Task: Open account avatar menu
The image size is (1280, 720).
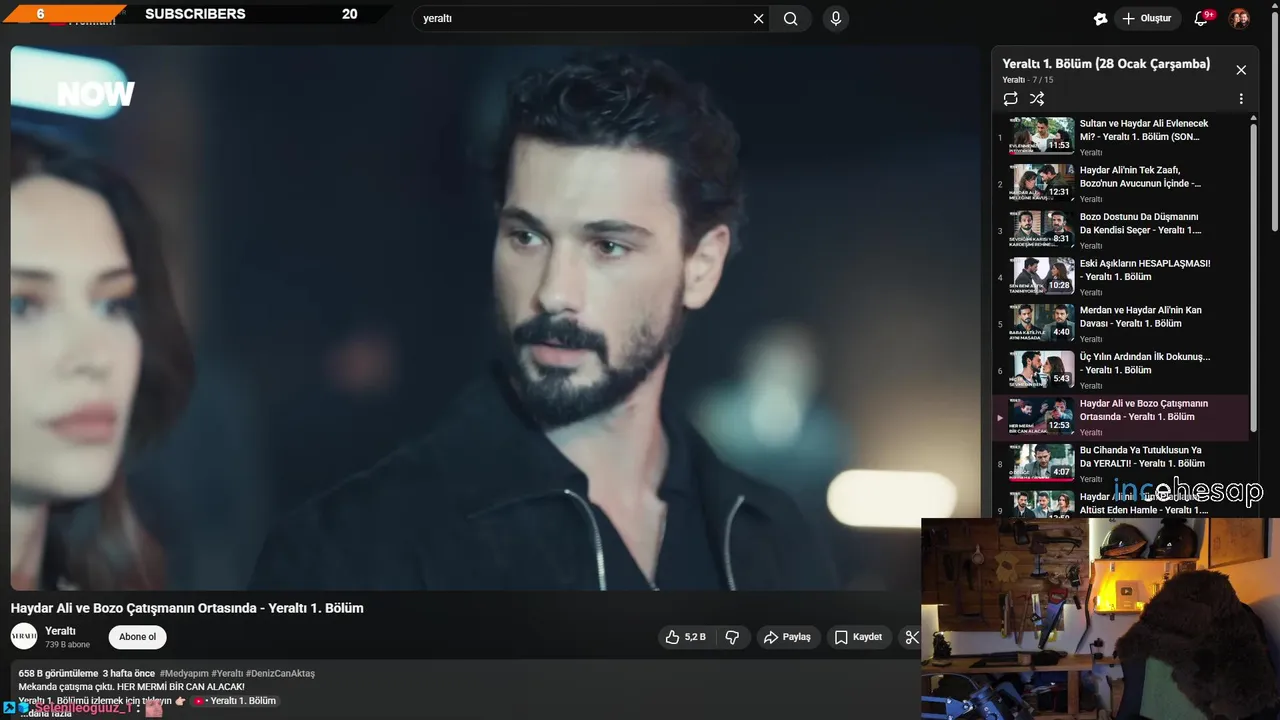Action: [x=1239, y=18]
